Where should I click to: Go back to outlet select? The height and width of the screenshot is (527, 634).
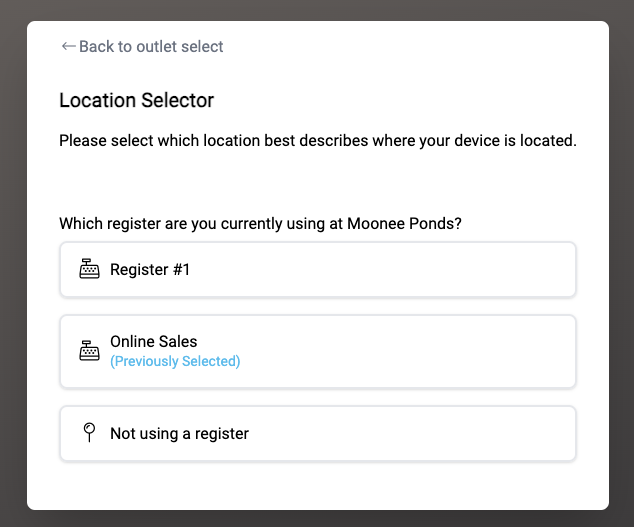142,47
